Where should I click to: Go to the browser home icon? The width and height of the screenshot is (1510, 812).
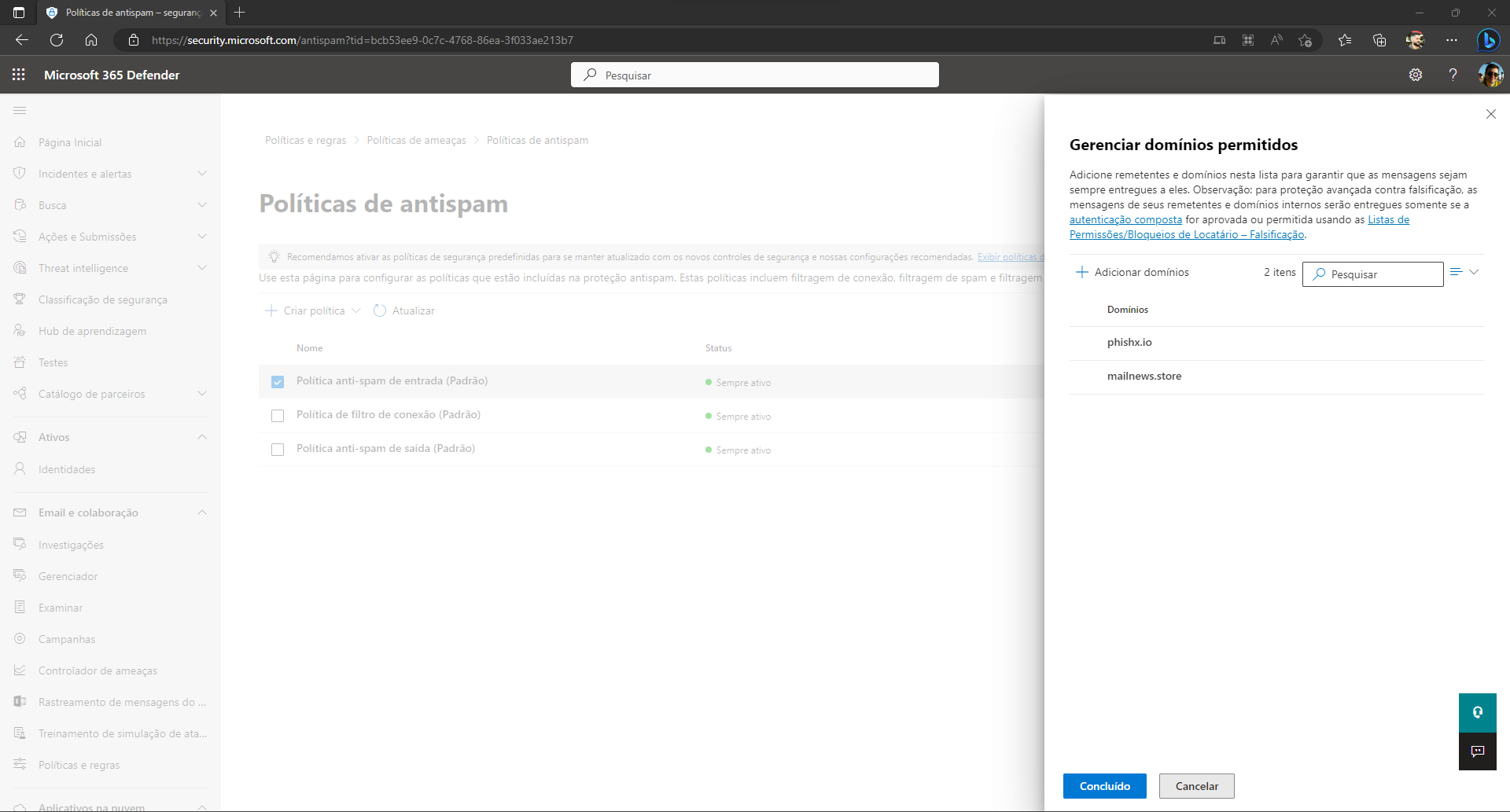[91, 40]
